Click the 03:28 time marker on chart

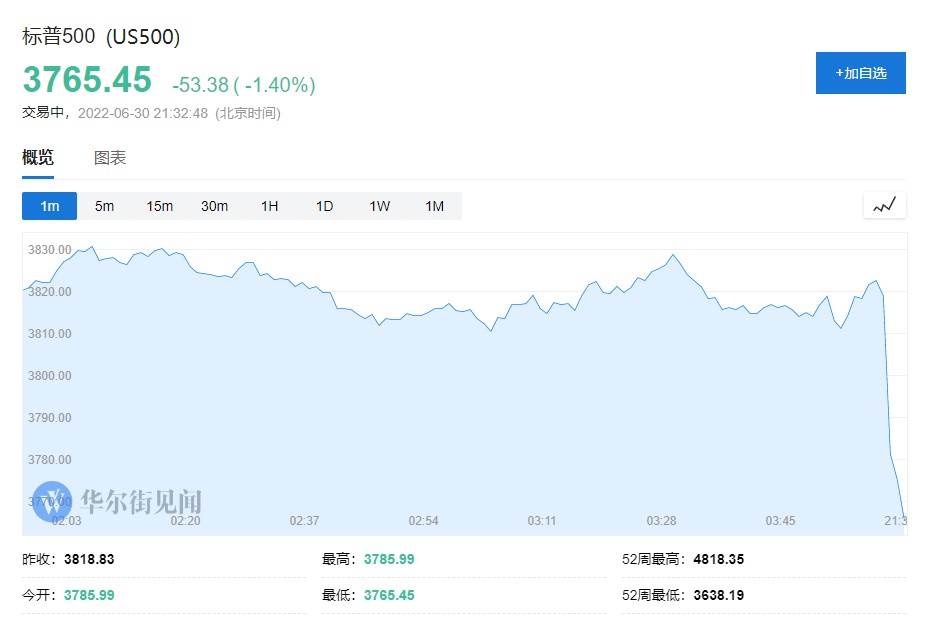[661, 521]
